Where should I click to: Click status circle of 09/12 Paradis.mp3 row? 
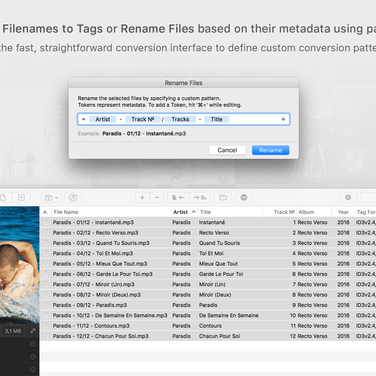tap(46, 305)
